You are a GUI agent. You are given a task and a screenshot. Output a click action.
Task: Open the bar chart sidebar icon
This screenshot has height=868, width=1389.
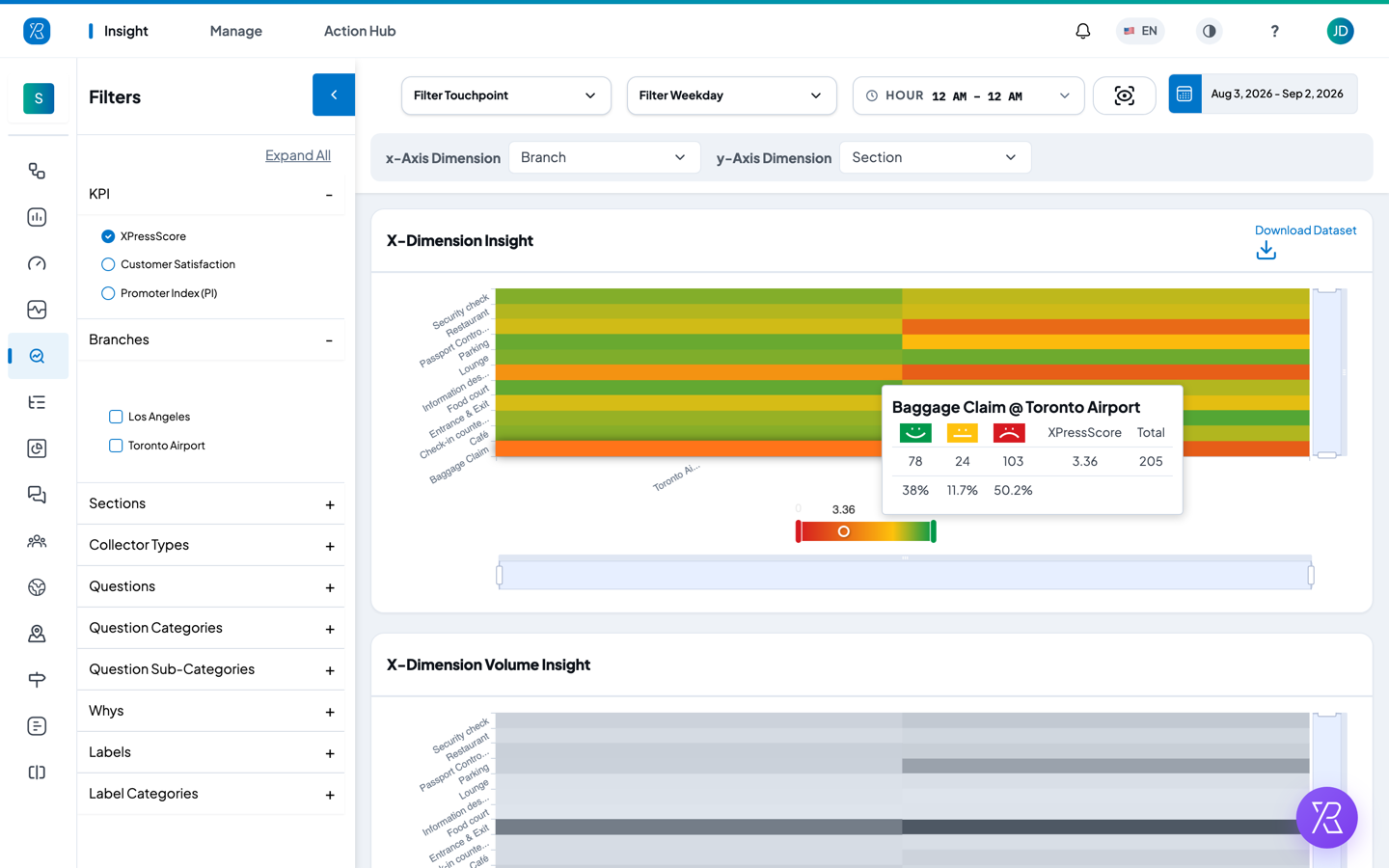point(37,217)
